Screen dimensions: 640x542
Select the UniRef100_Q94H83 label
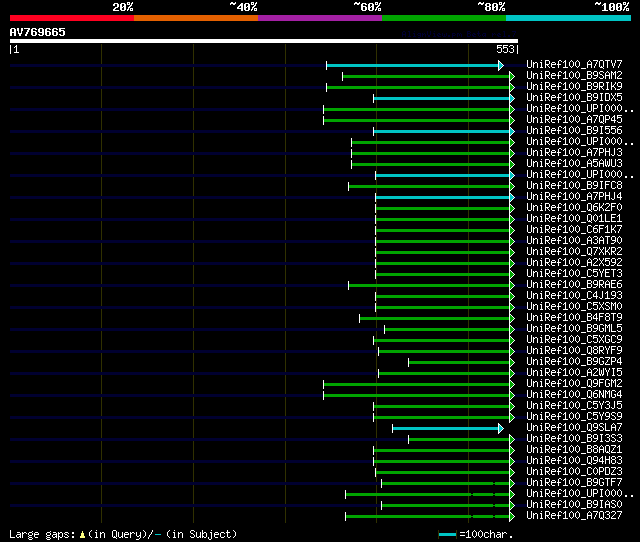point(574,461)
